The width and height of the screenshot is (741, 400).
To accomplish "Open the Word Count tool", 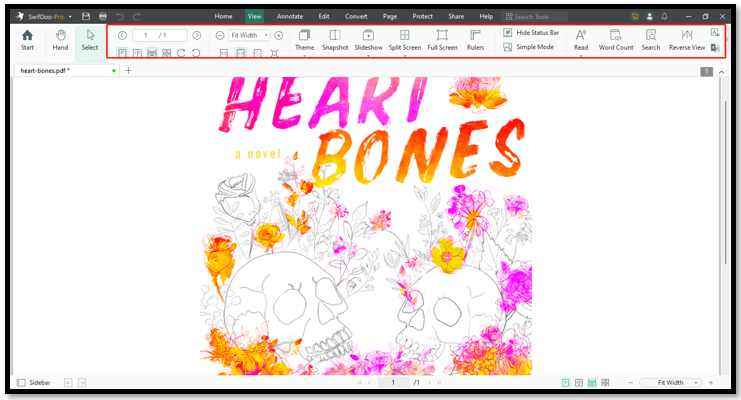I will pos(616,41).
